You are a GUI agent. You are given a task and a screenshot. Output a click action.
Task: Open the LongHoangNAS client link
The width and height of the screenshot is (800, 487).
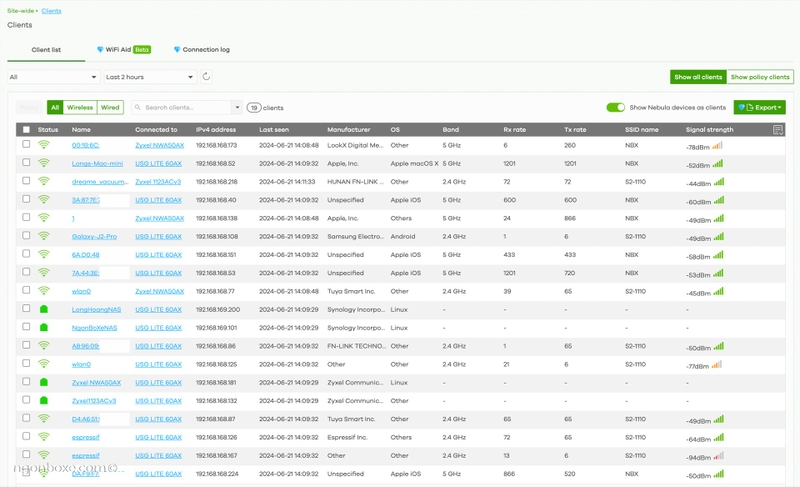coord(96,310)
